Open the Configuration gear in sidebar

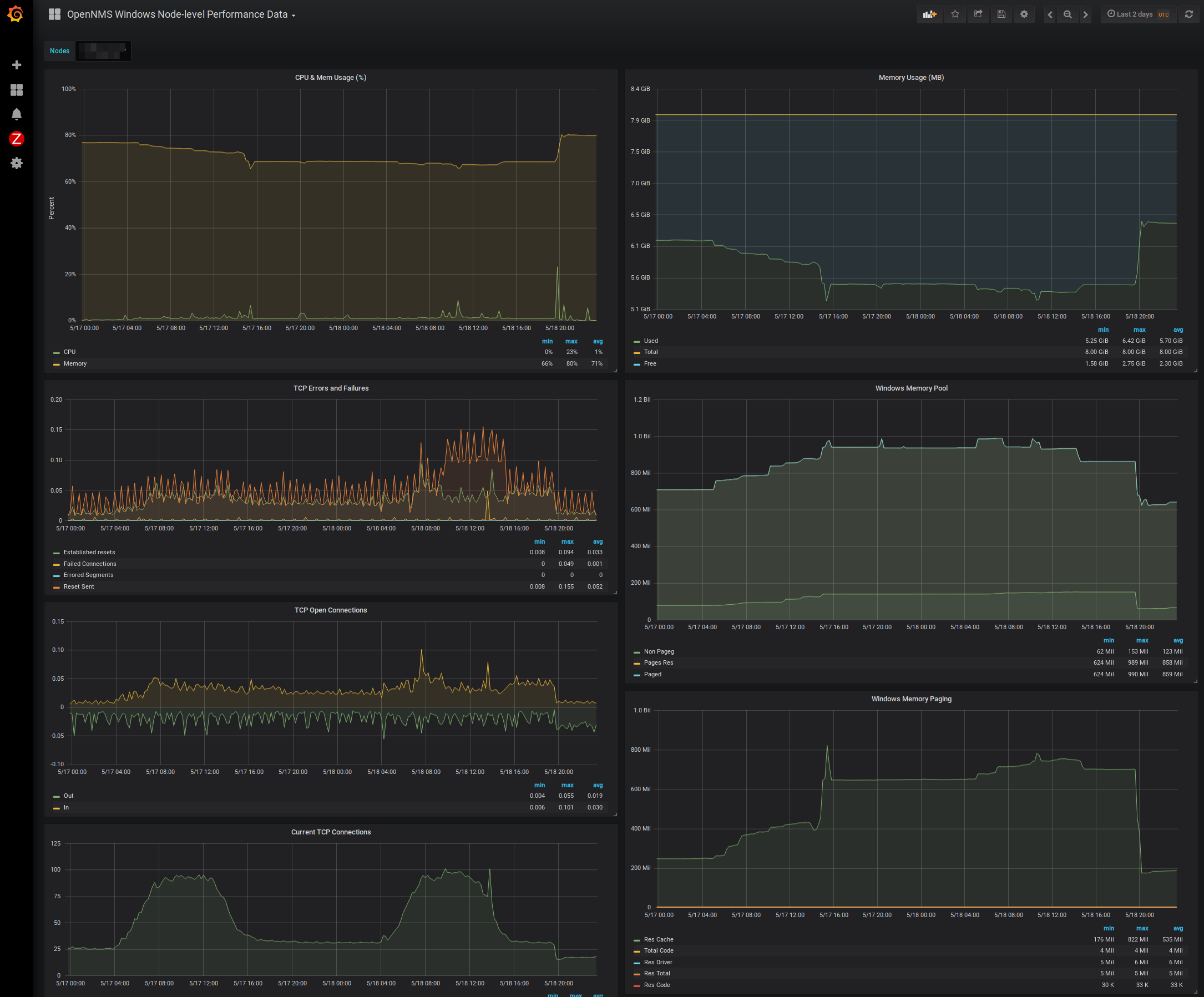(x=17, y=164)
